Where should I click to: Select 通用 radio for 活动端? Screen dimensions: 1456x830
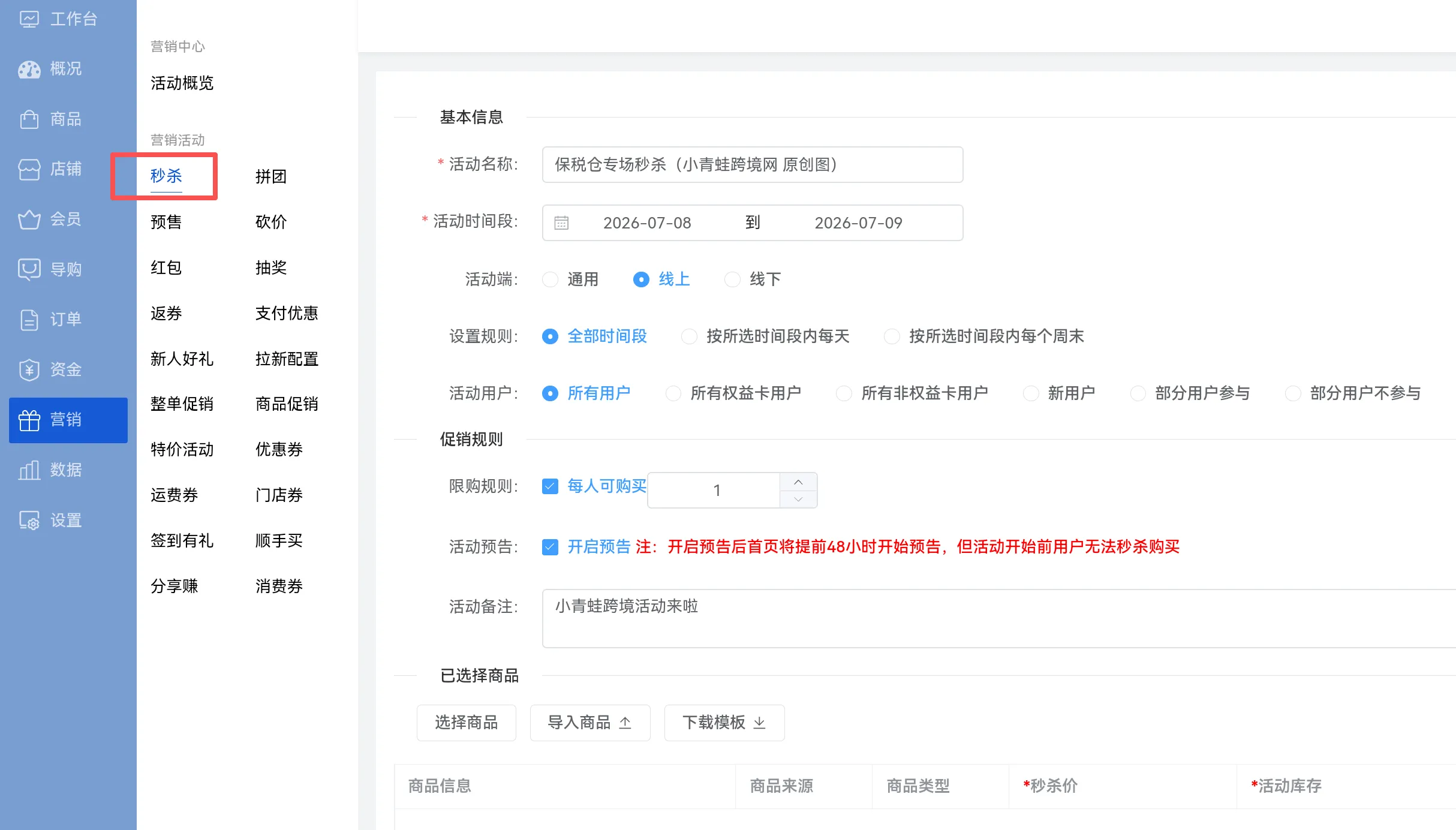[x=550, y=279]
